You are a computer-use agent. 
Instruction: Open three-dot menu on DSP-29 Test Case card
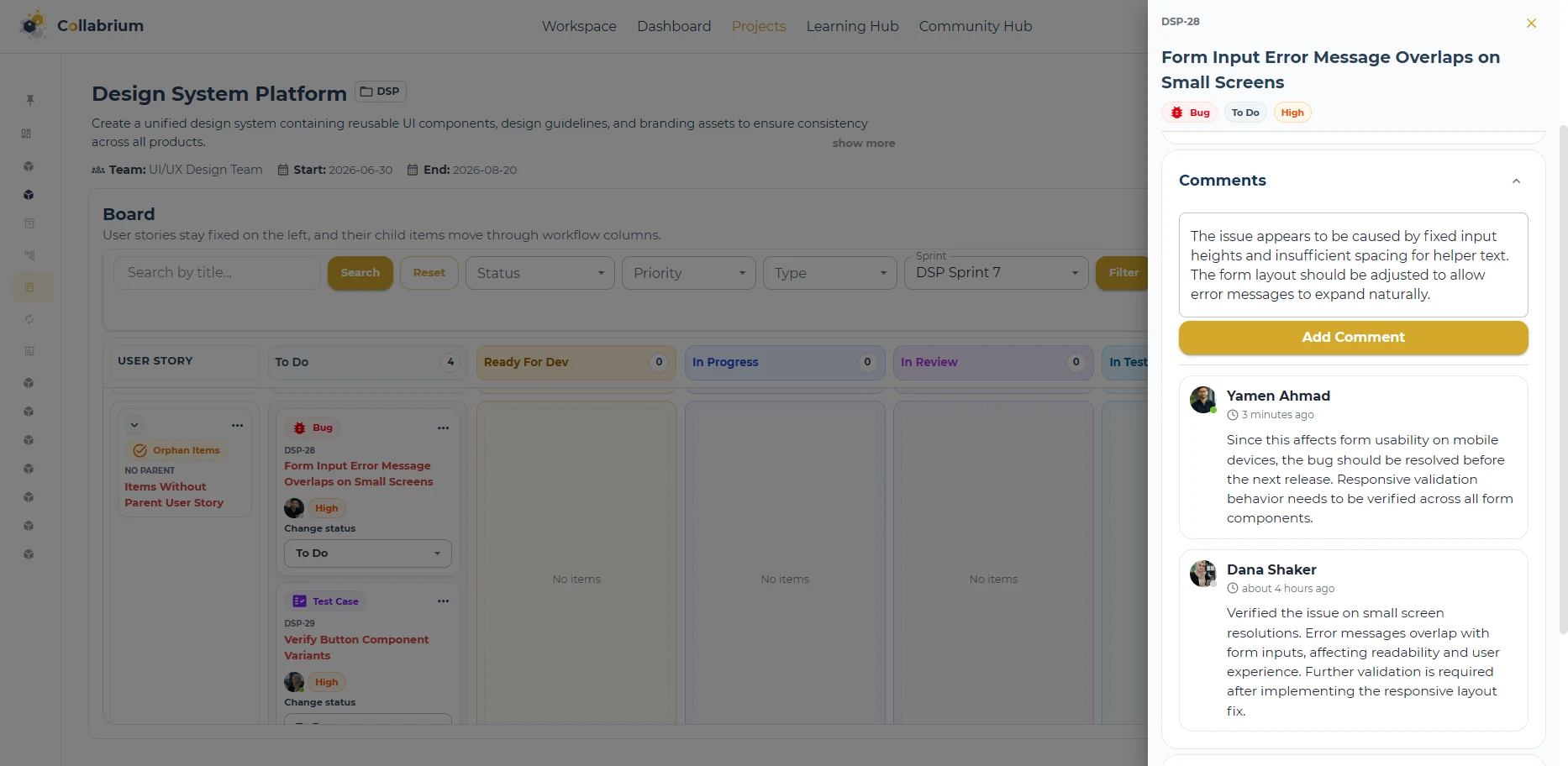click(x=443, y=601)
